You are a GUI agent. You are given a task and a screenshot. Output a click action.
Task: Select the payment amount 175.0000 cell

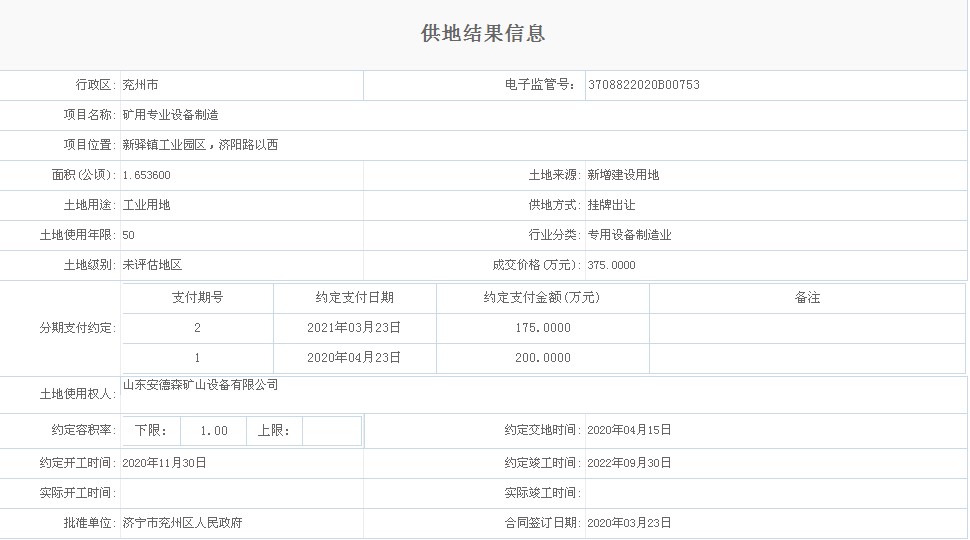[x=542, y=328]
